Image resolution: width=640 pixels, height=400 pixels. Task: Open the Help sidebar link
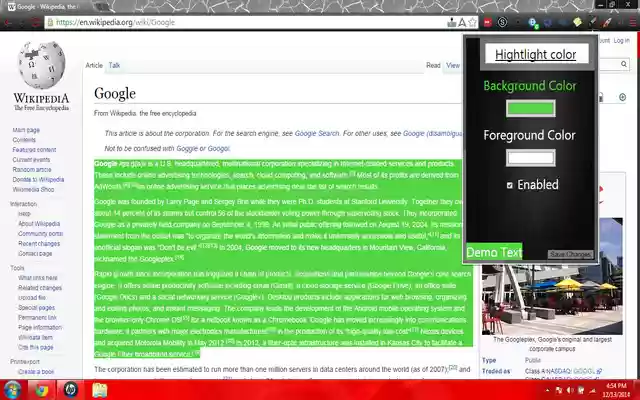24,214
